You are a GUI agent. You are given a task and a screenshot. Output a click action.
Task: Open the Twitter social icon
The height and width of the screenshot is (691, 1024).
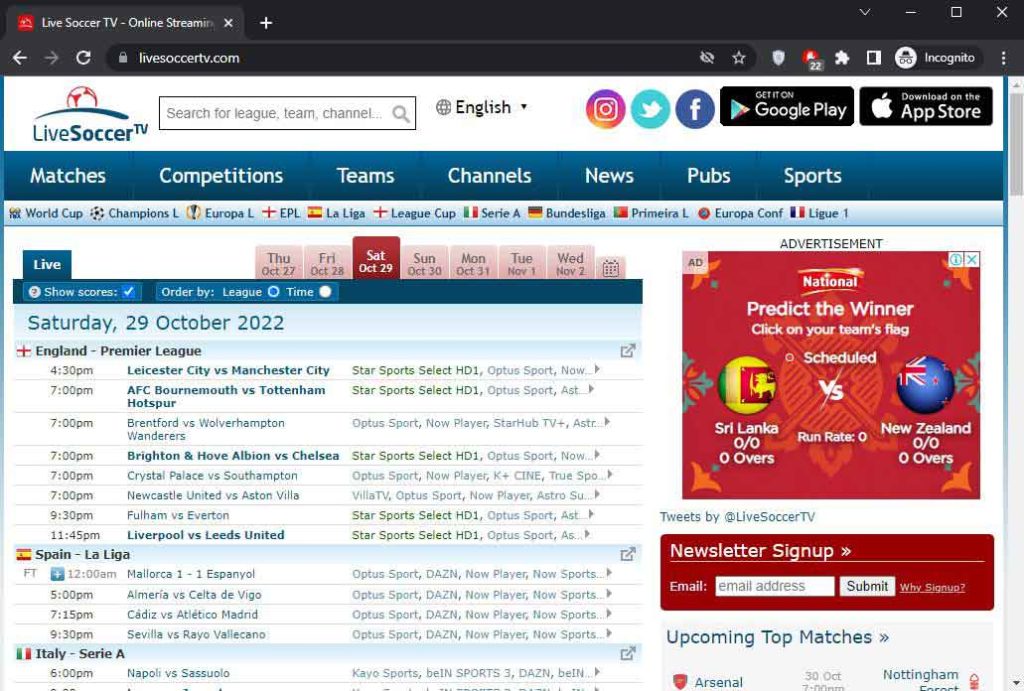650,109
